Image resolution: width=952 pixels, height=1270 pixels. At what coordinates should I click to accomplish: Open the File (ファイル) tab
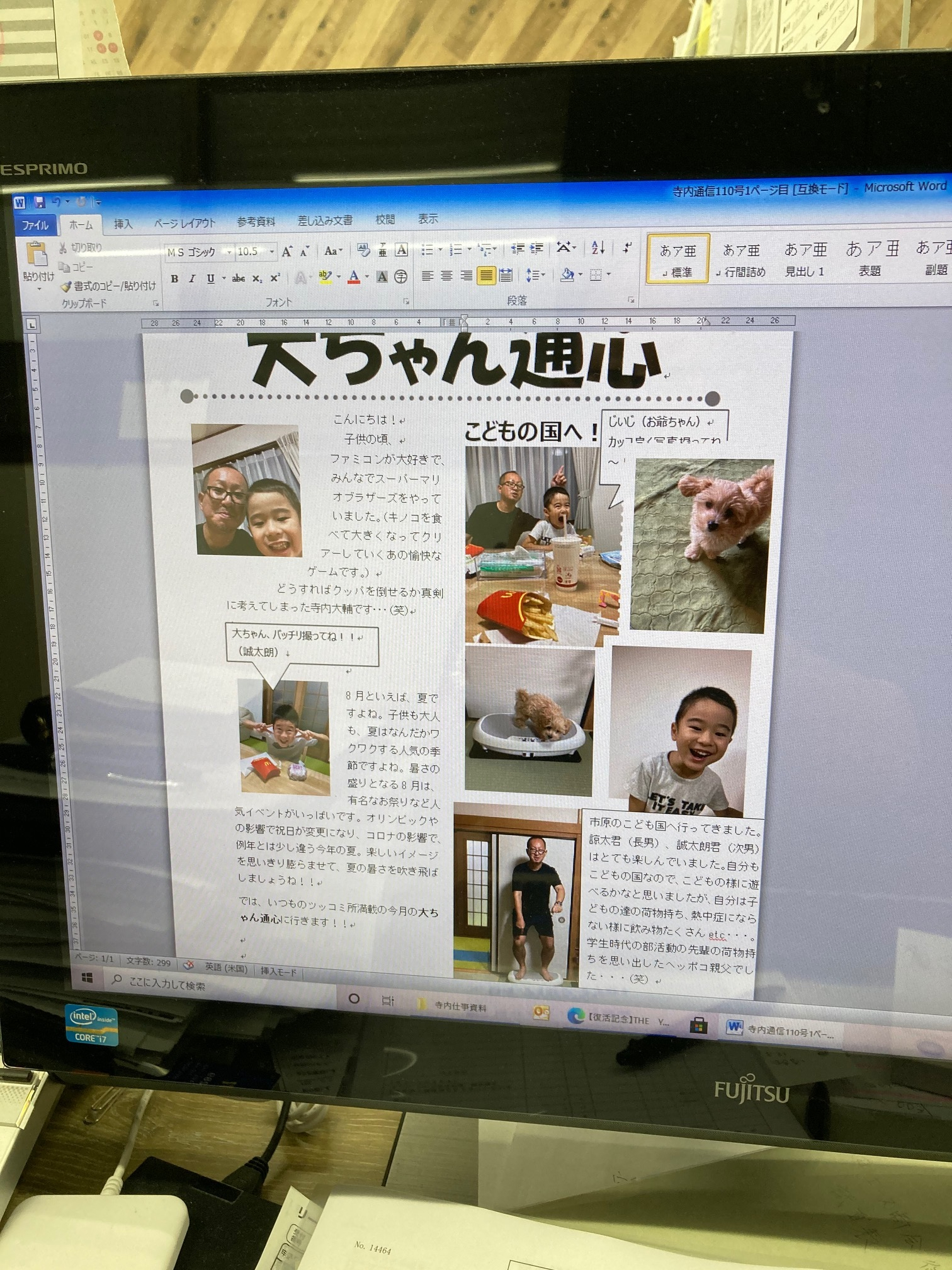36,225
